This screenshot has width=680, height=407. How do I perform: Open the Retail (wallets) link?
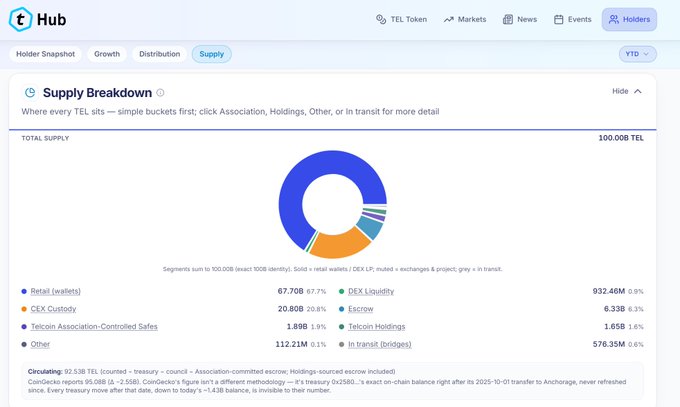tap(56, 291)
